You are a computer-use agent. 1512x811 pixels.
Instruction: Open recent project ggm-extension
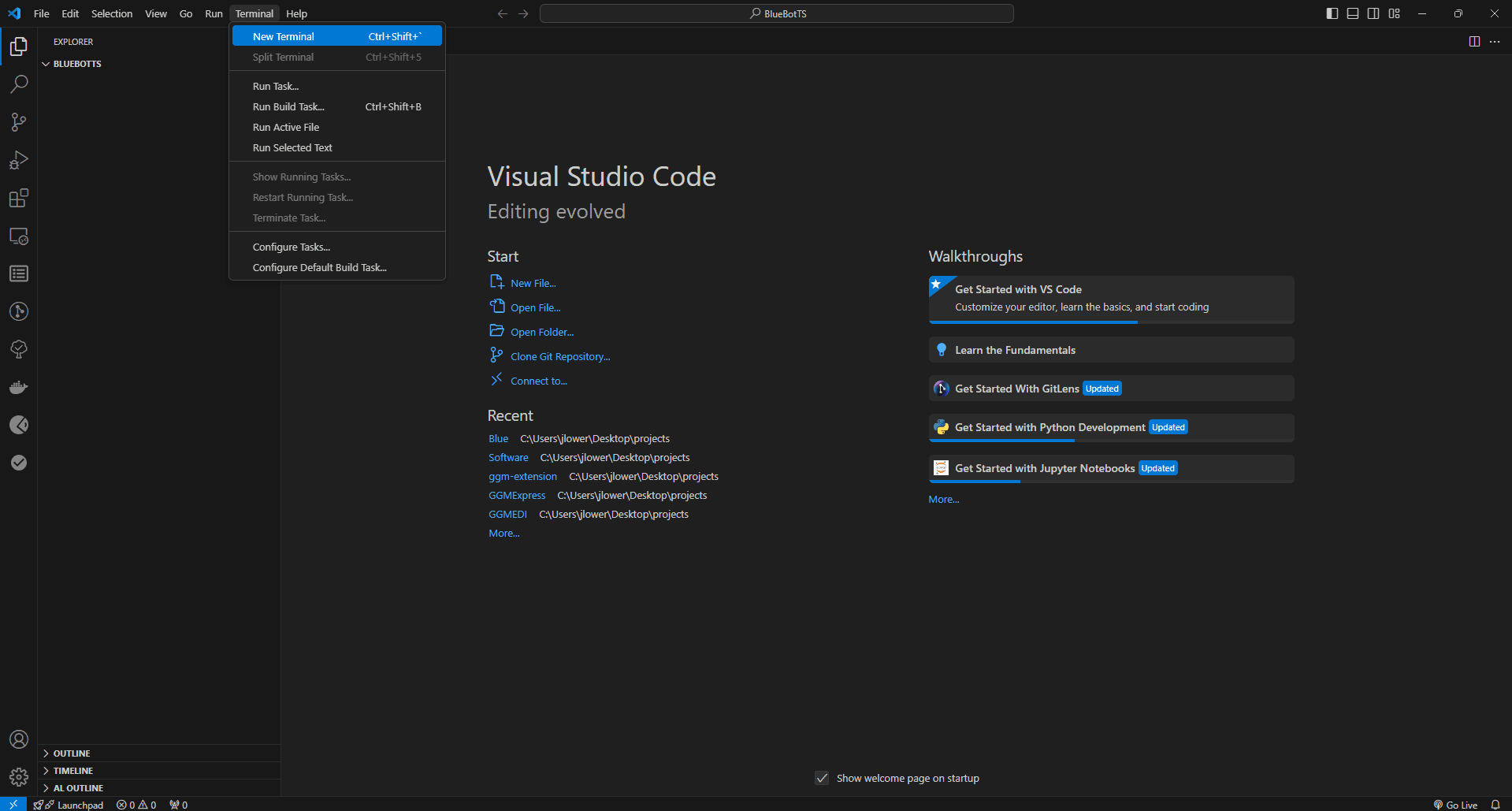tap(522, 476)
